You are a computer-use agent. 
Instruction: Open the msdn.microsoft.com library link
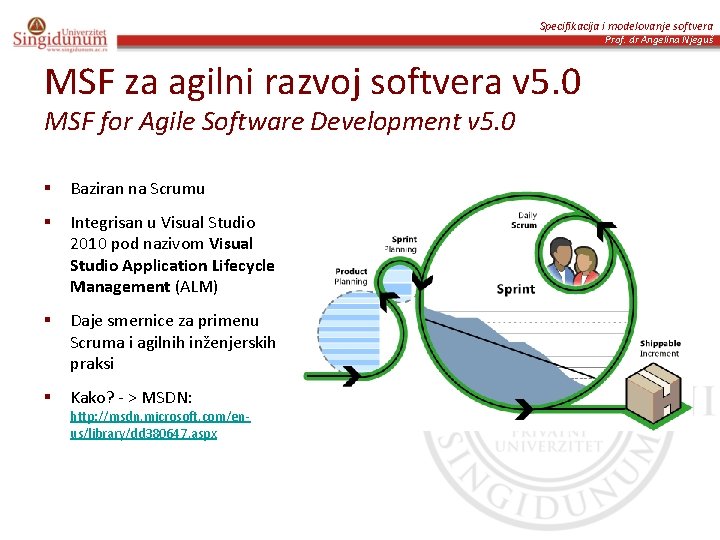pos(160,425)
